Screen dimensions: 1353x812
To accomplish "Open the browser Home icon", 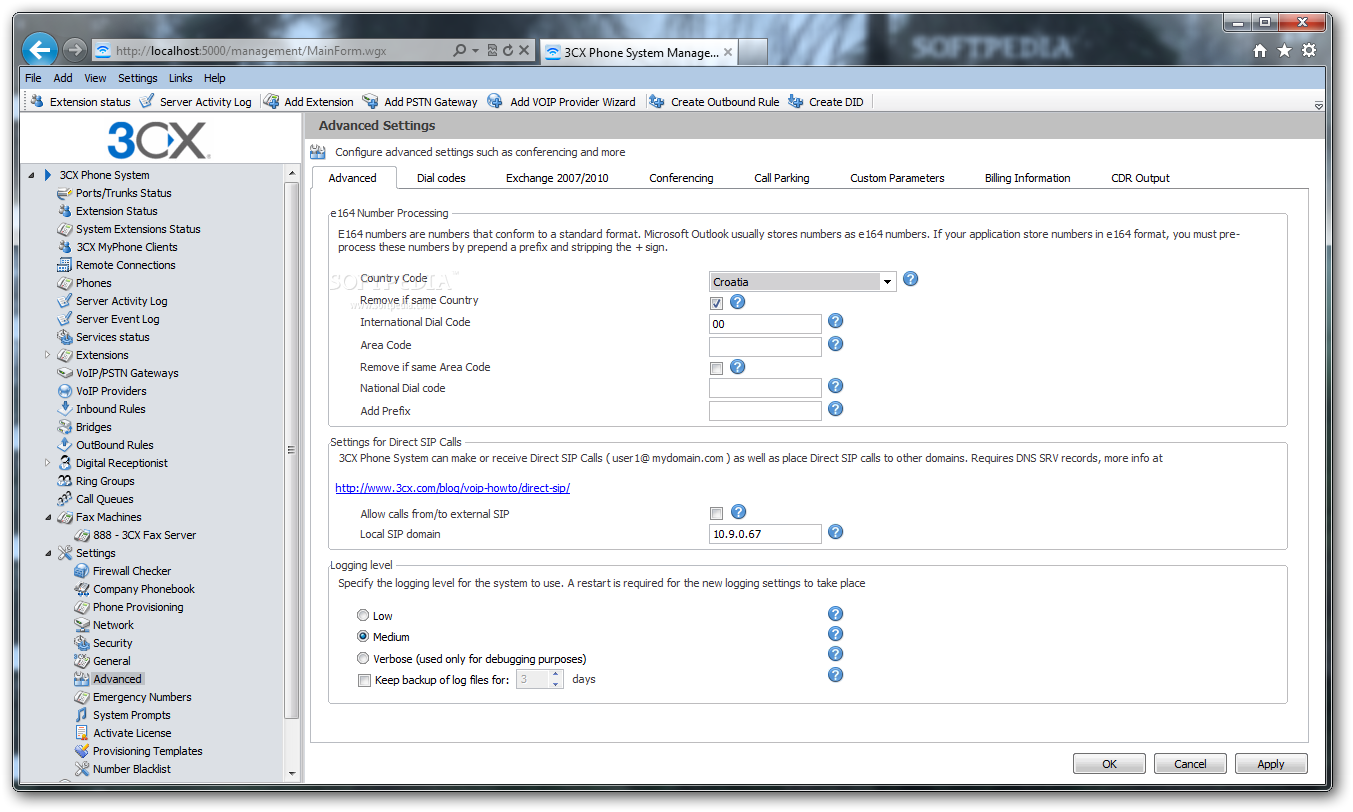I will tap(1261, 50).
